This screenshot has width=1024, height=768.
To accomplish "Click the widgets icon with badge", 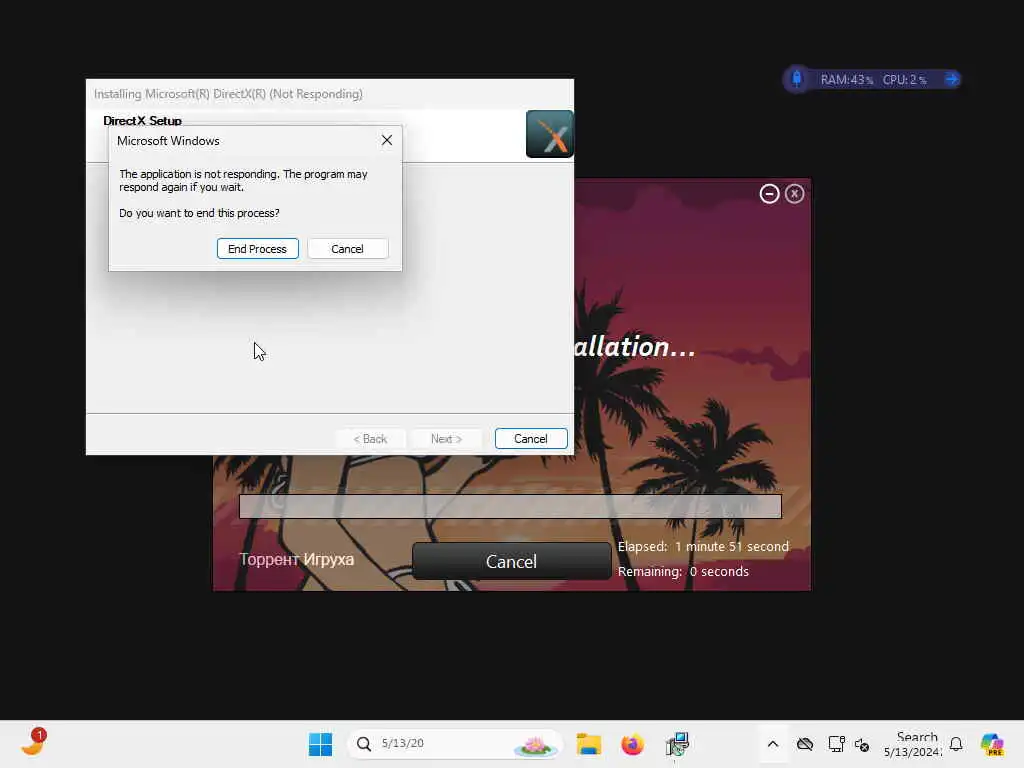I will pyautogui.click(x=33, y=743).
